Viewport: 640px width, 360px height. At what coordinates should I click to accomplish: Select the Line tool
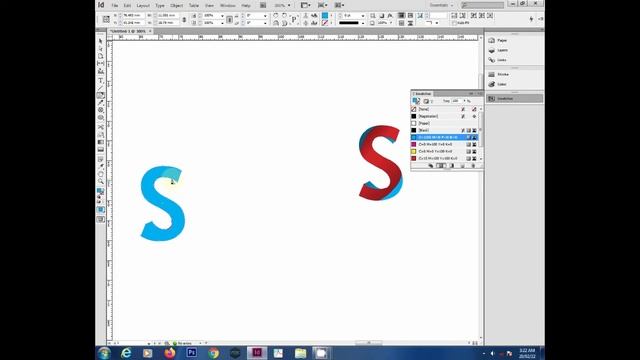click(100, 88)
